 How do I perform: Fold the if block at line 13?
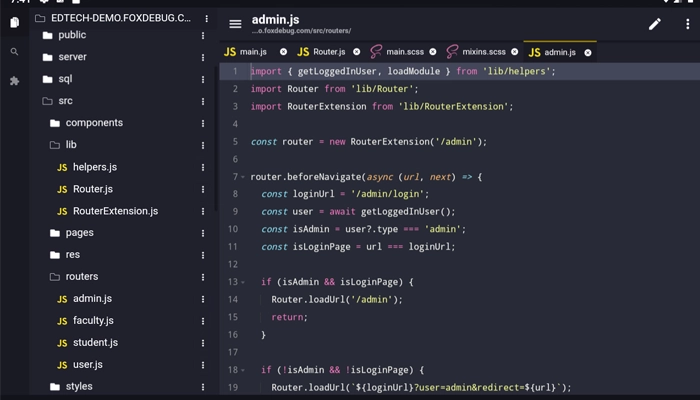(243, 282)
